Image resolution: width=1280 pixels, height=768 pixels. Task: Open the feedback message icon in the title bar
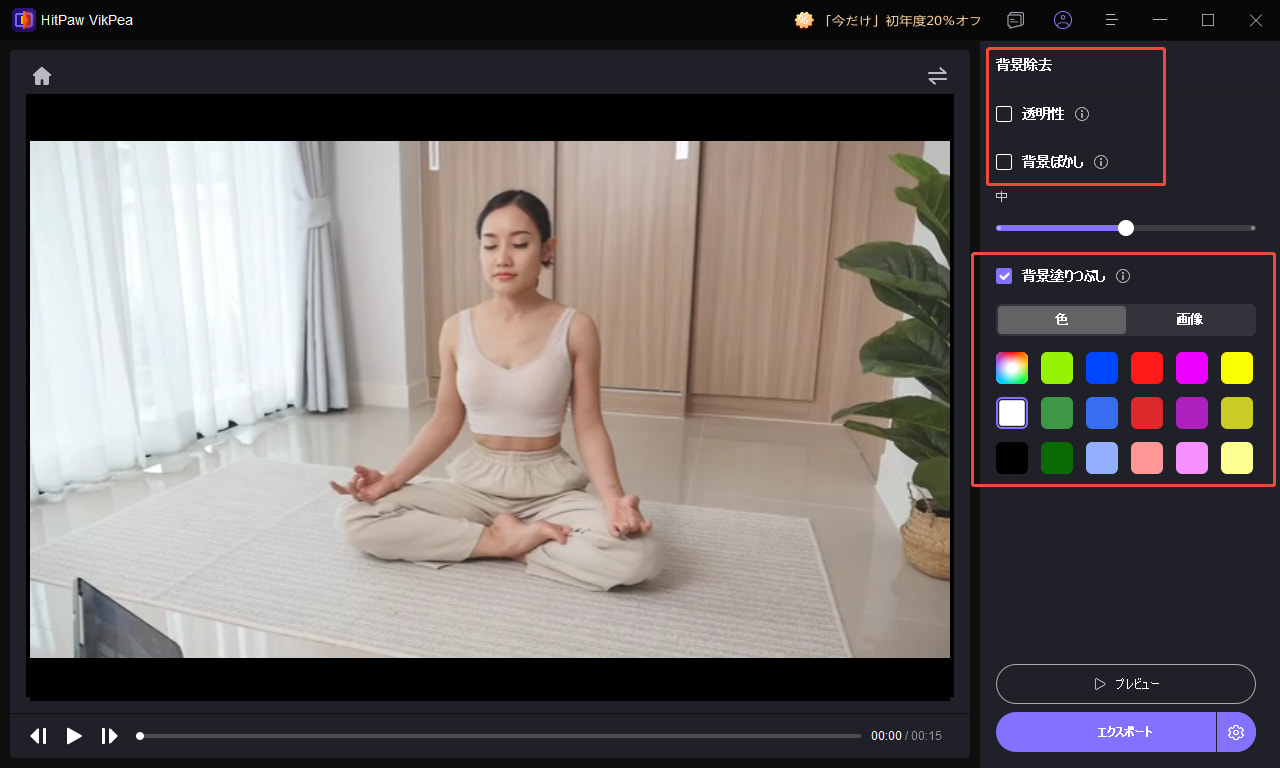point(1015,20)
